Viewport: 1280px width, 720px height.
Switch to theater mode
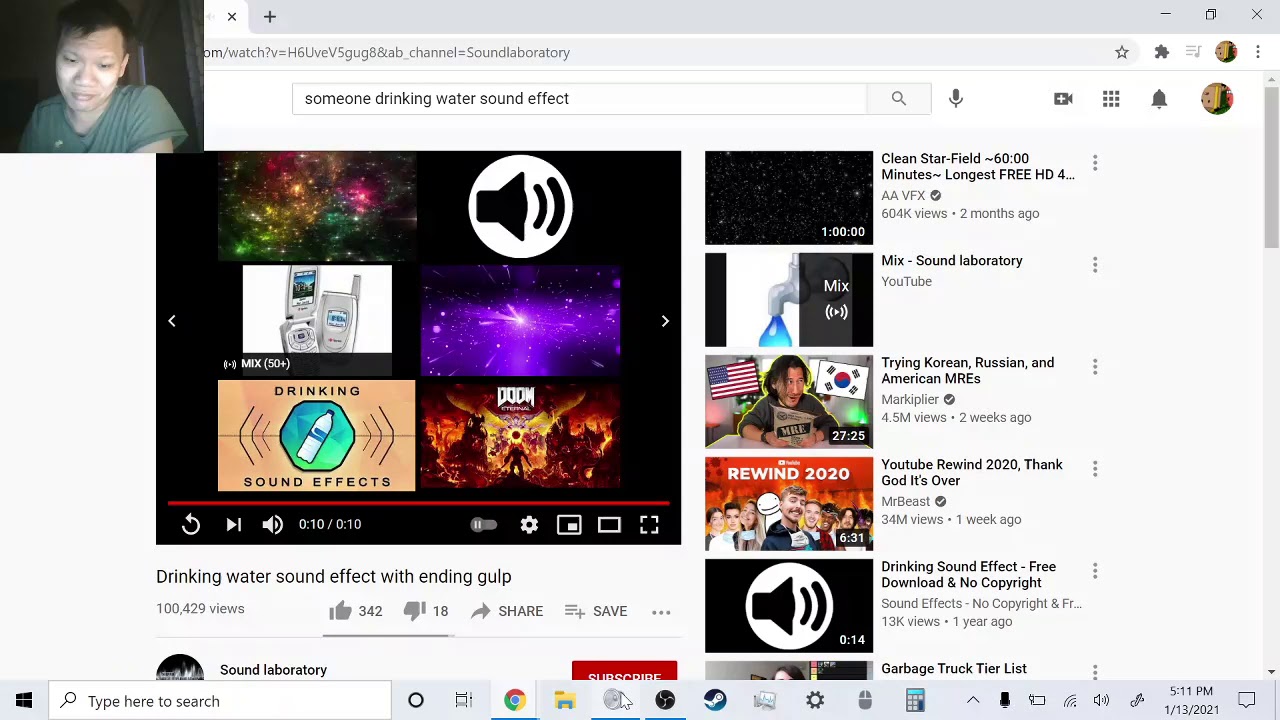(x=609, y=524)
